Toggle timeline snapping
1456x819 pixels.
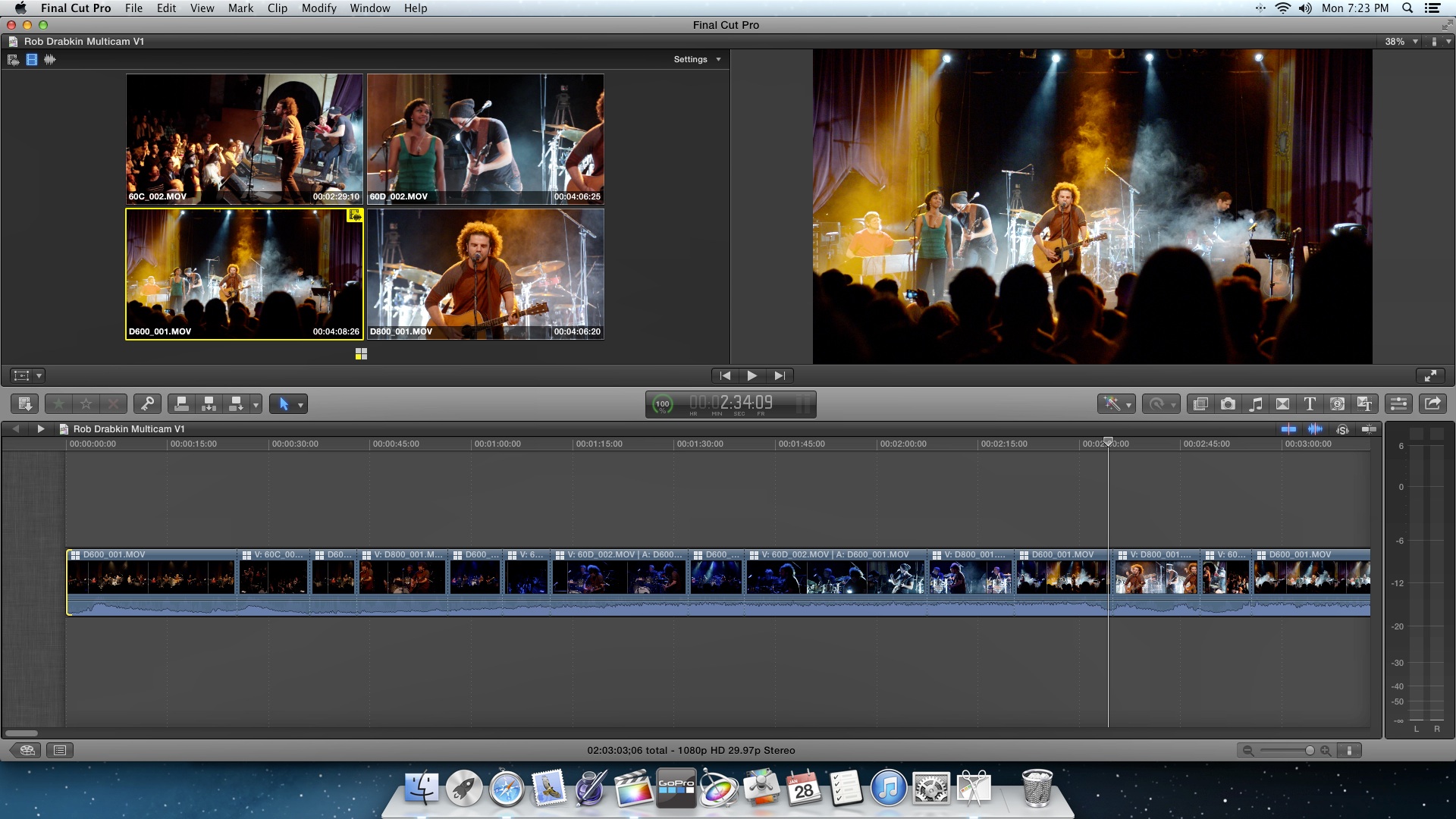1369,429
